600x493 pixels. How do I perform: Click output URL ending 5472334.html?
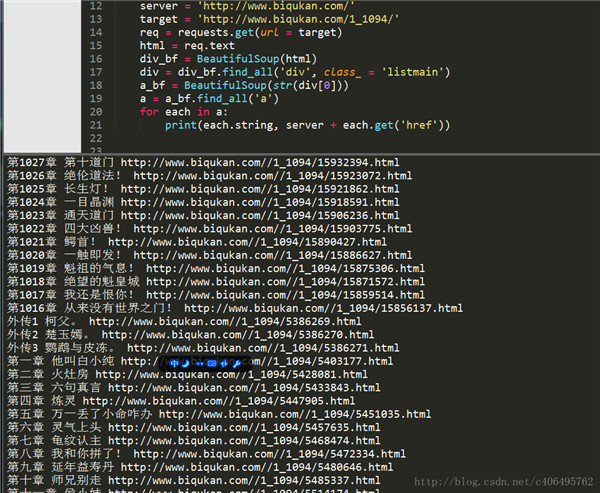click(x=270, y=454)
